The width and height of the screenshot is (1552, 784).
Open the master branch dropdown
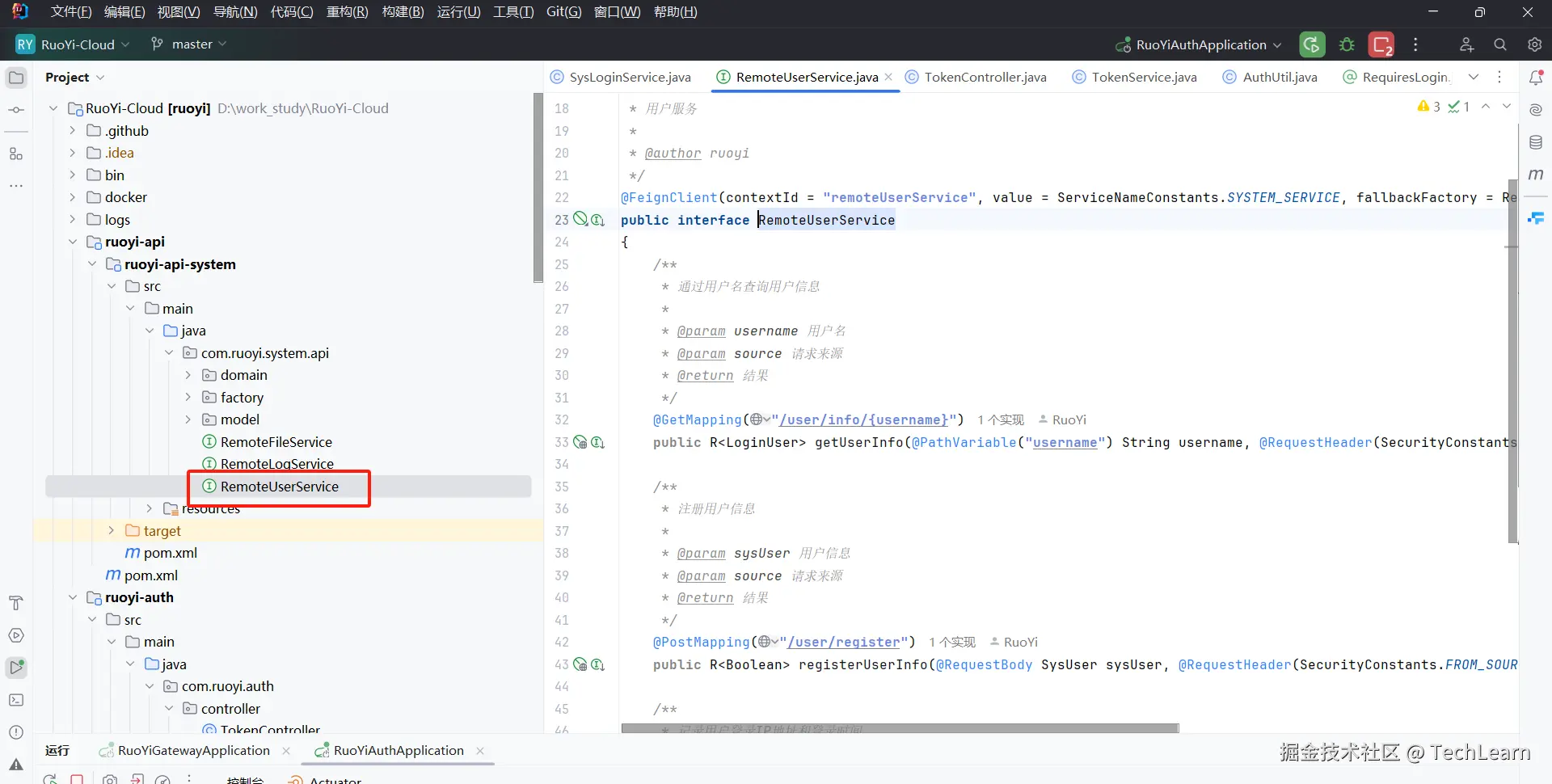pos(189,44)
